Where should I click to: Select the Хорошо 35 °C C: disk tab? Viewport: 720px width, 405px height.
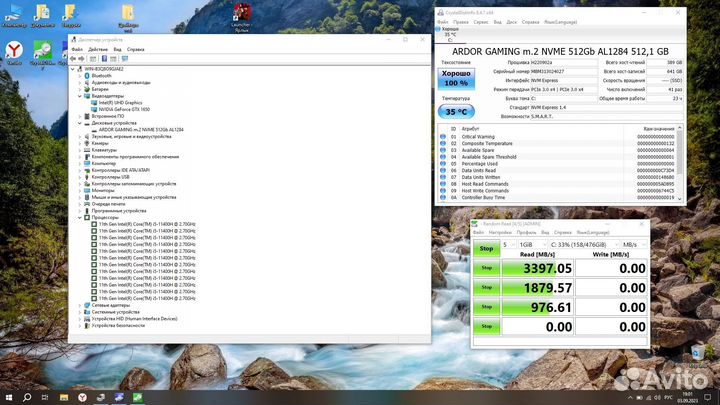click(449, 34)
